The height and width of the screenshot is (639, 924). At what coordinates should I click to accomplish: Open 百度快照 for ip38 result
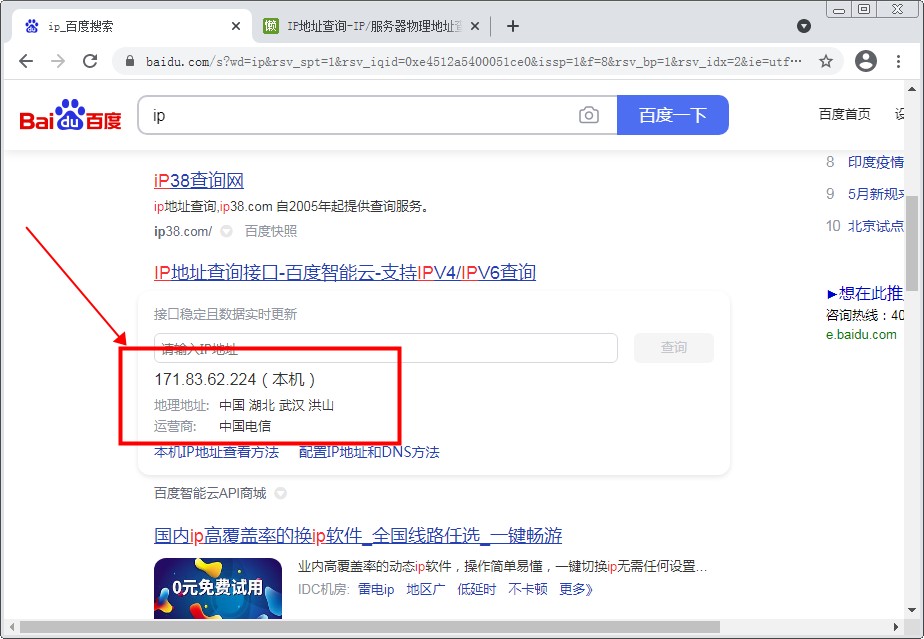(270, 231)
